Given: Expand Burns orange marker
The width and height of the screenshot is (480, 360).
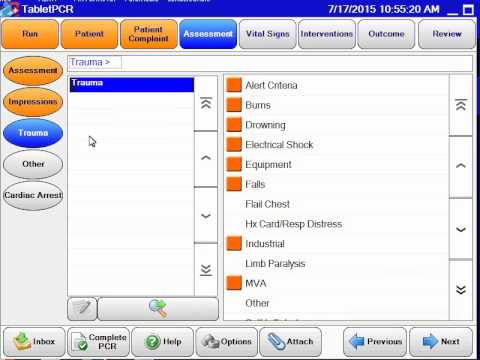Looking at the screenshot, I should tap(234, 105).
